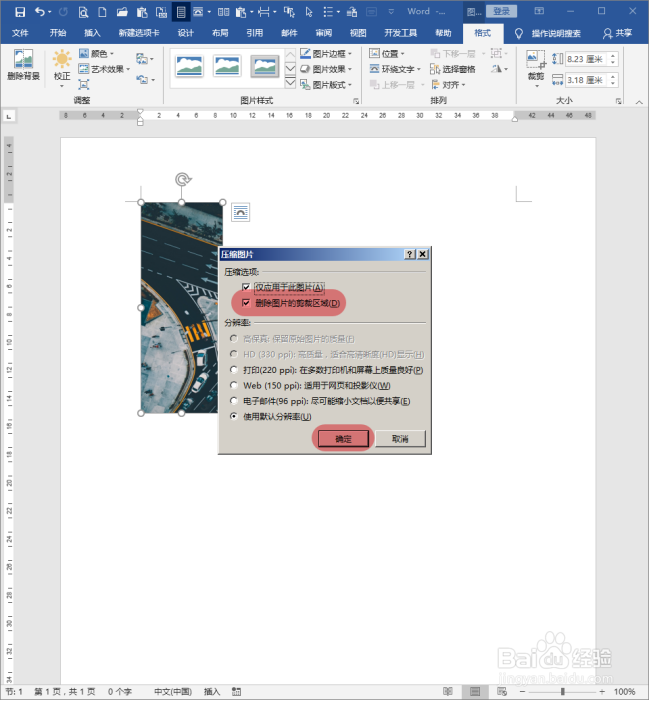Viewport: 649px width, 701px height.
Task: Close the Compress Pictures dialog with X
Action: click(x=422, y=254)
